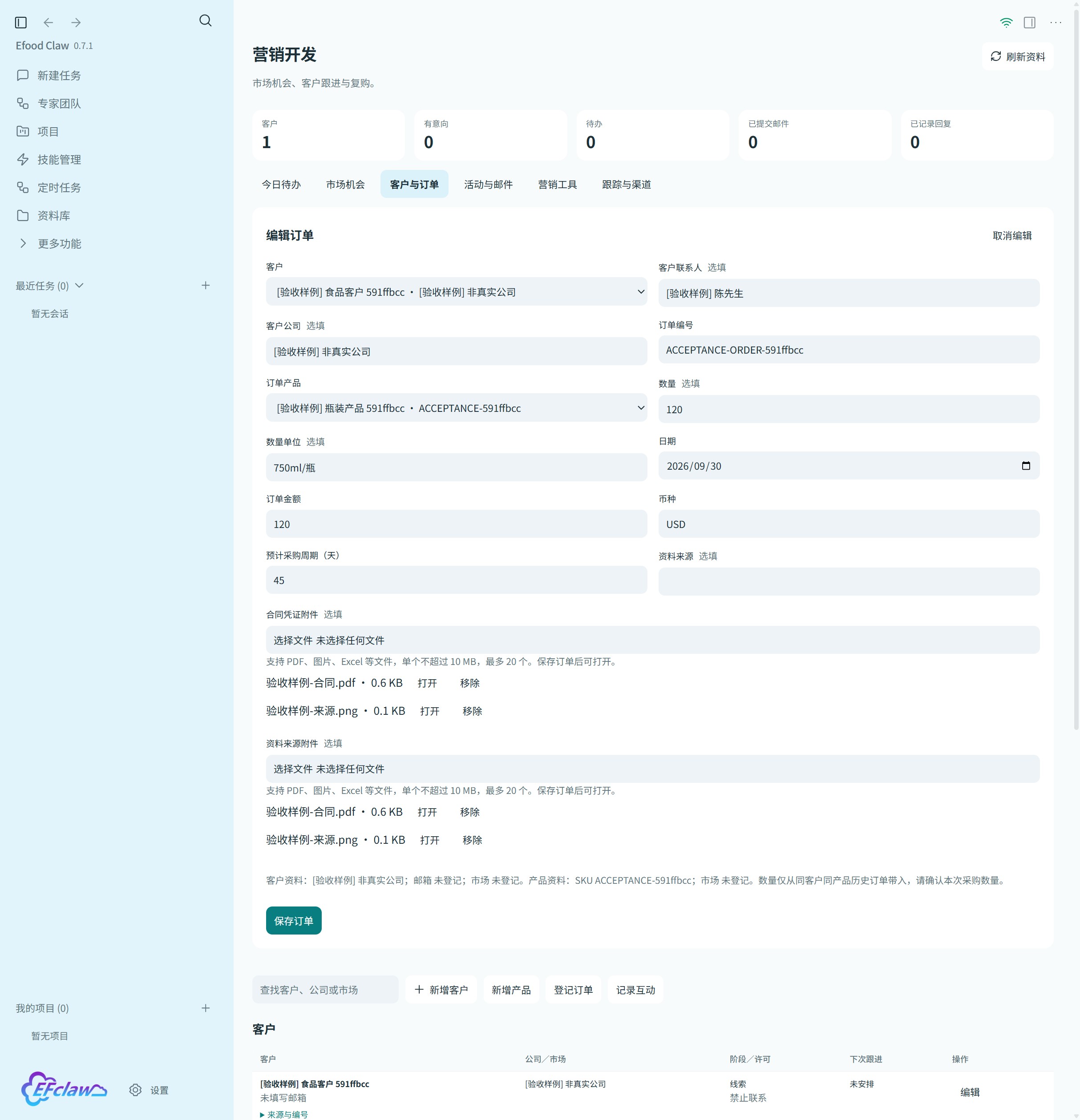Click the 登记订单 button
1080x1120 pixels.
(x=574, y=990)
